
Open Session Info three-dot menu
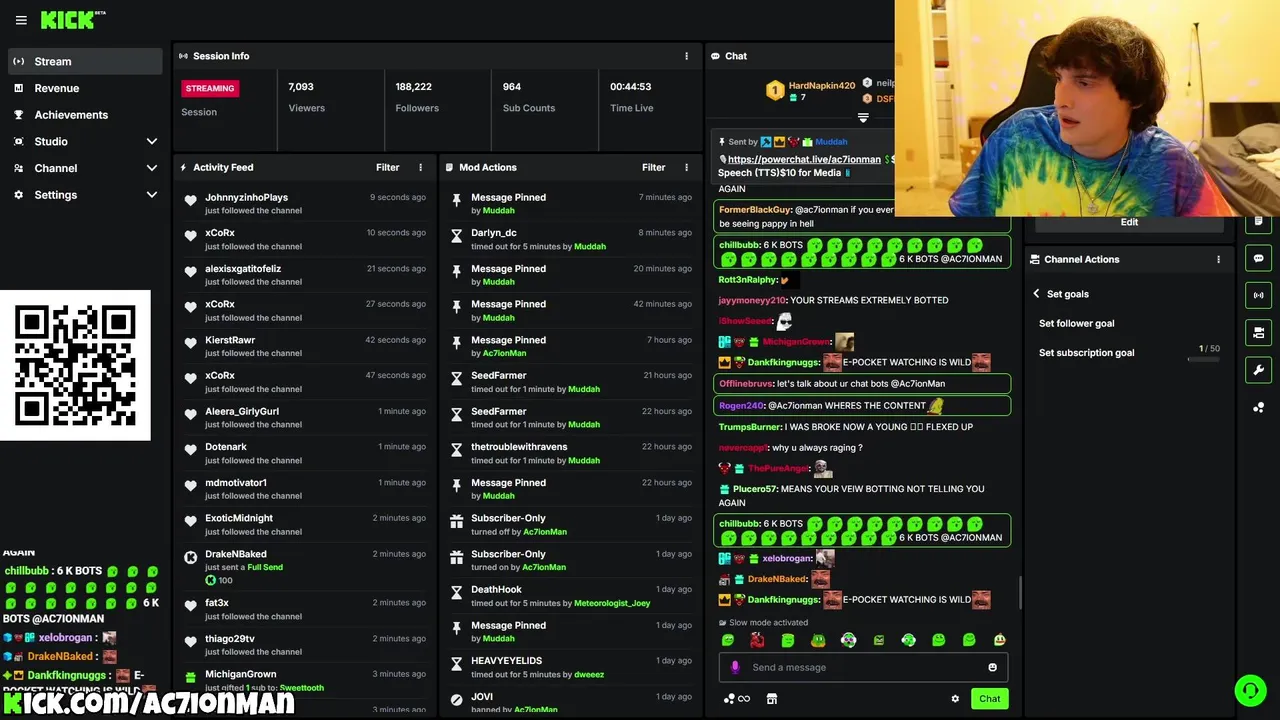[x=686, y=56]
